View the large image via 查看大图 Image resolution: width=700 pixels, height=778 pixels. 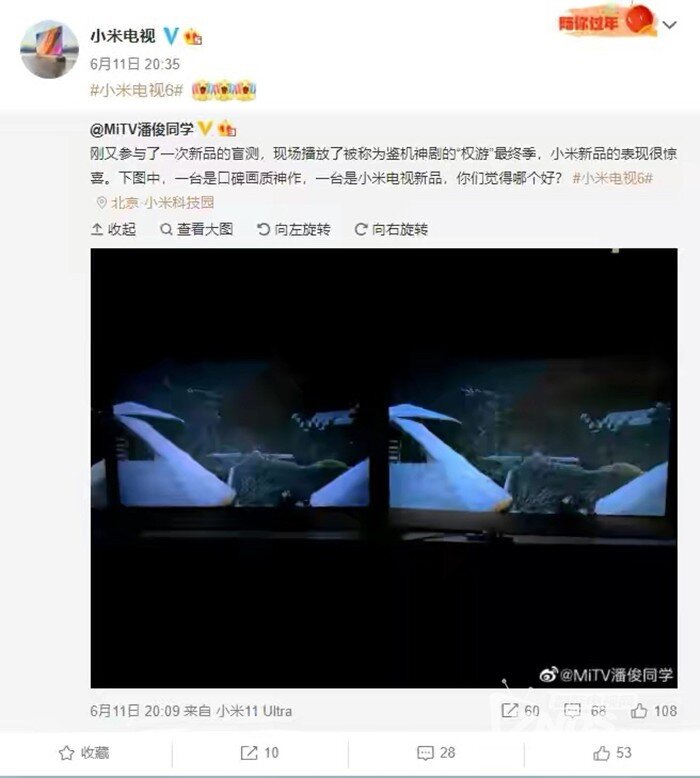click(x=196, y=229)
